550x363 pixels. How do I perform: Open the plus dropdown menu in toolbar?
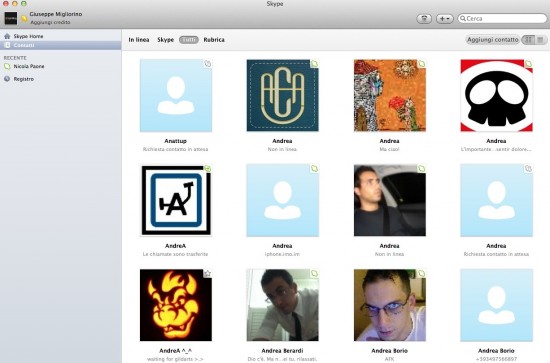point(444,19)
